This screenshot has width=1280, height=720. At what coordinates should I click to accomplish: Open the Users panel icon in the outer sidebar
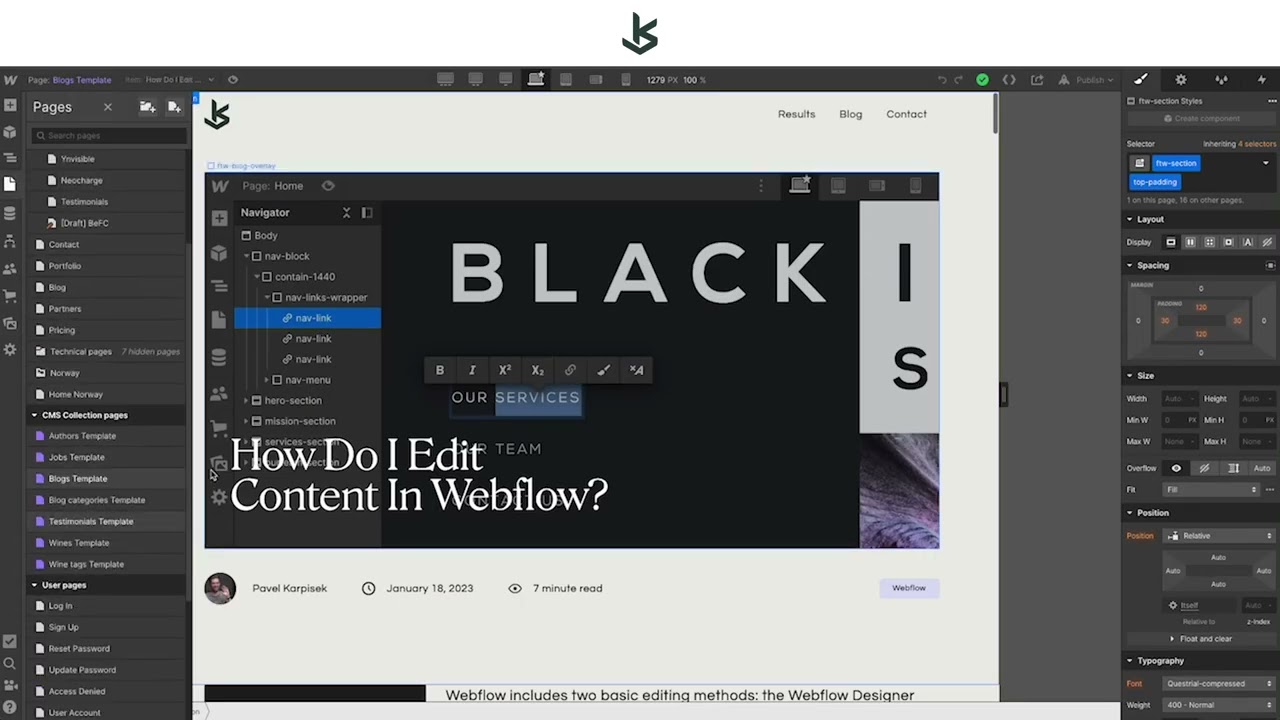pyautogui.click(x=10, y=269)
